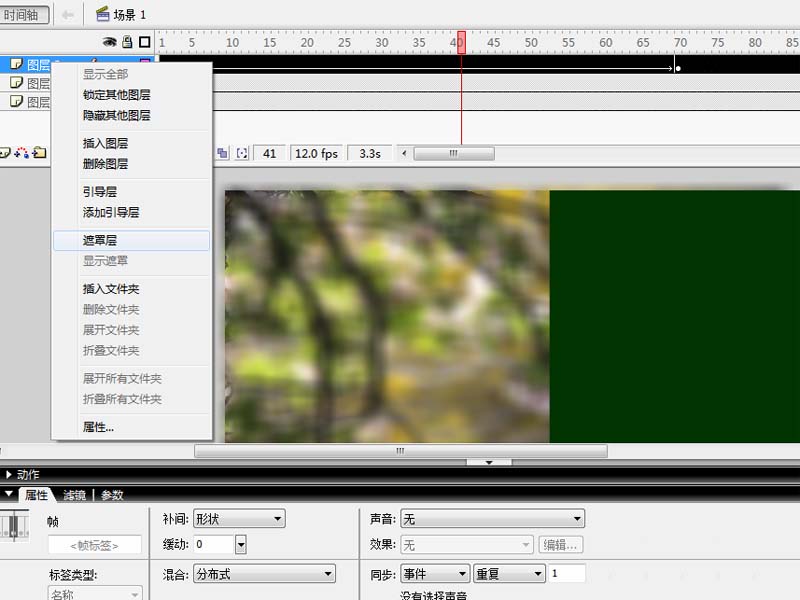Click the 编辑... sound effect button
Image resolution: width=800 pixels, height=600 pixels.
point(560,545)
